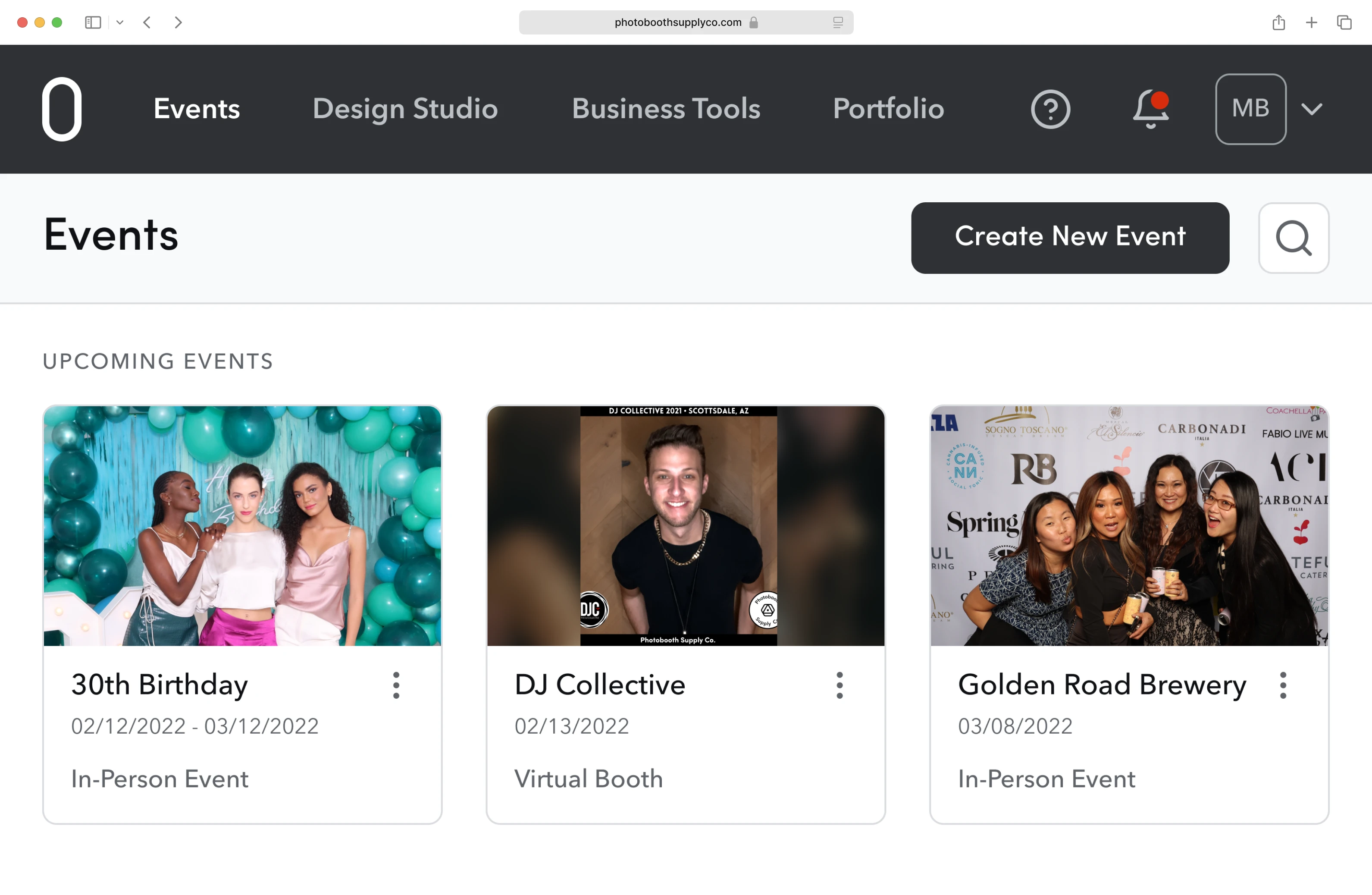
Task: Click the search magnifier button
Action: (1293, 238)
